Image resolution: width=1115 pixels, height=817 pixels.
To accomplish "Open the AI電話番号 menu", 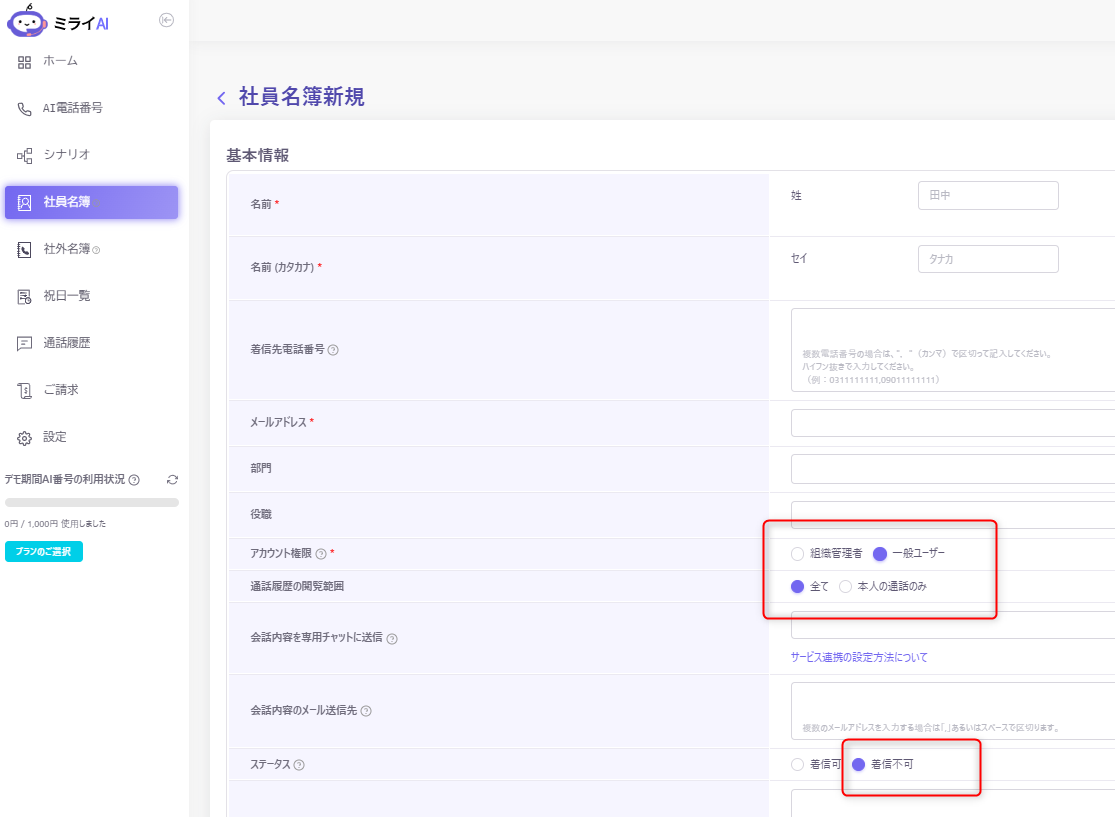I will click(x=72, y=108).
